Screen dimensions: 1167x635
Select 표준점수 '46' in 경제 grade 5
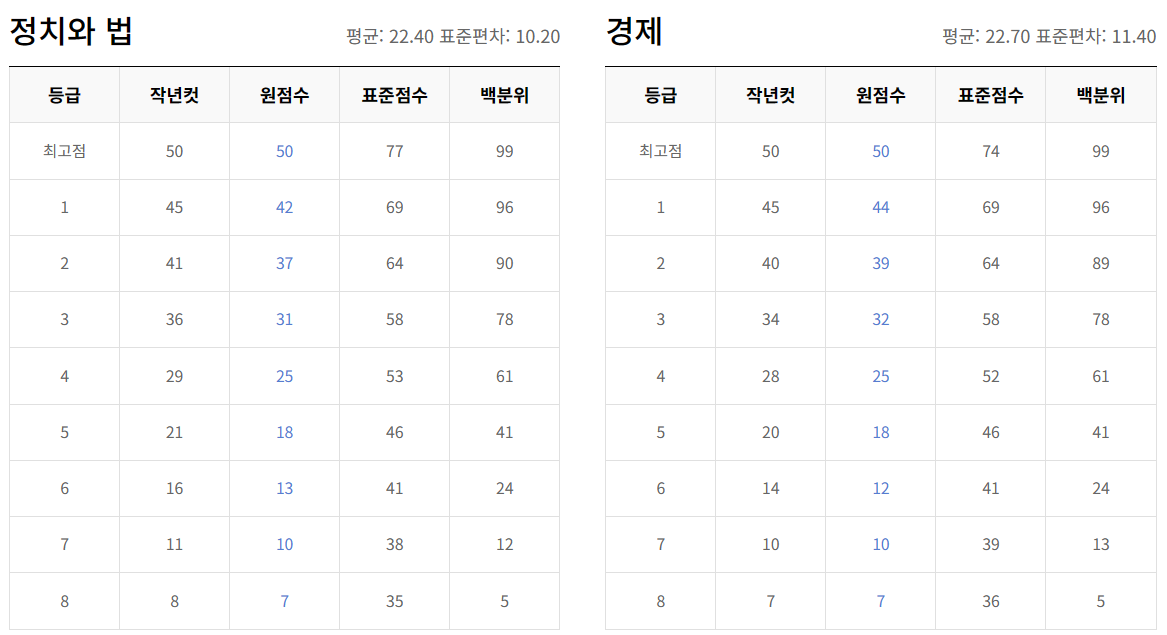991,433
